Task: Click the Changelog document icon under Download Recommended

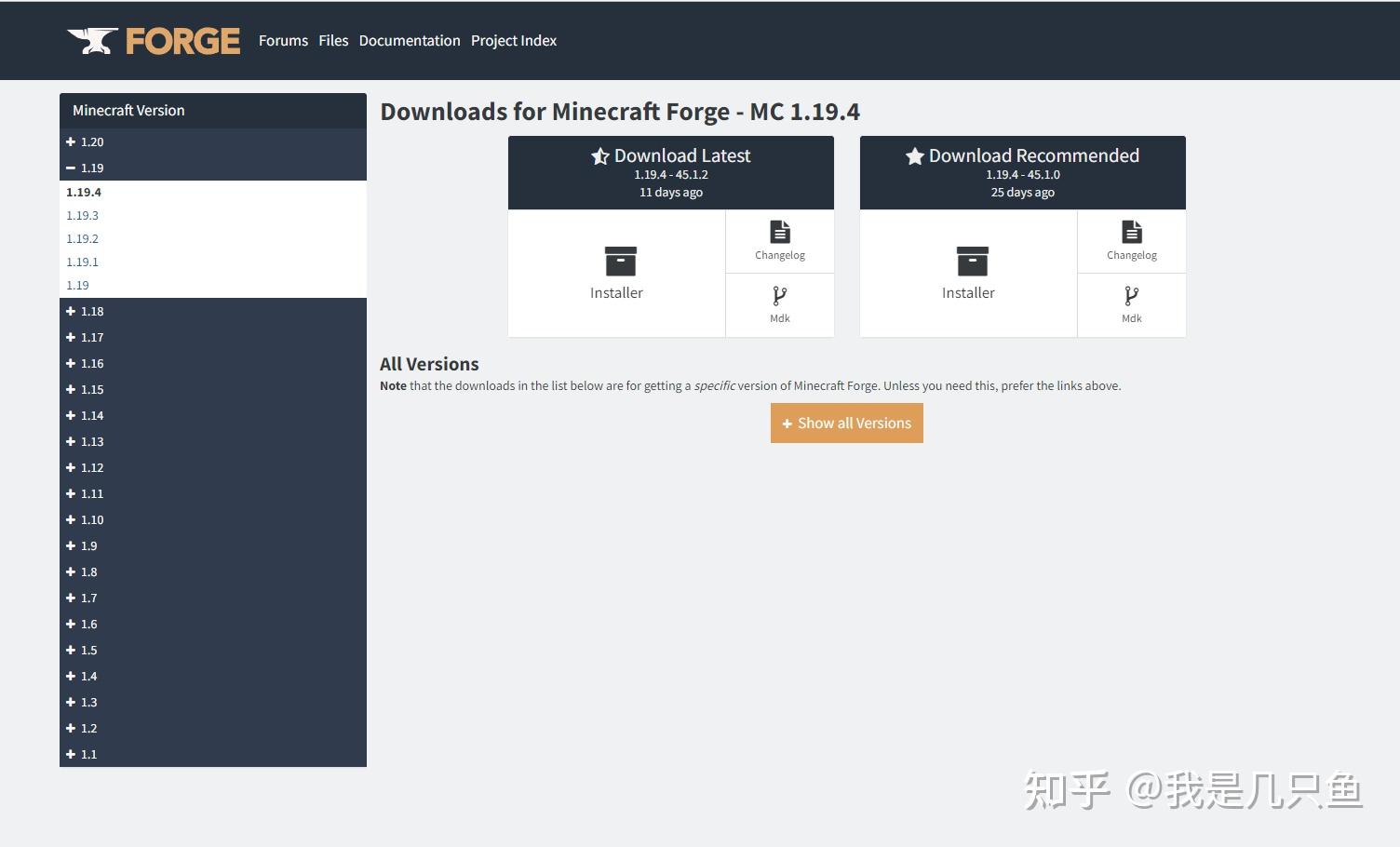Action: (x=1131, y=231)
